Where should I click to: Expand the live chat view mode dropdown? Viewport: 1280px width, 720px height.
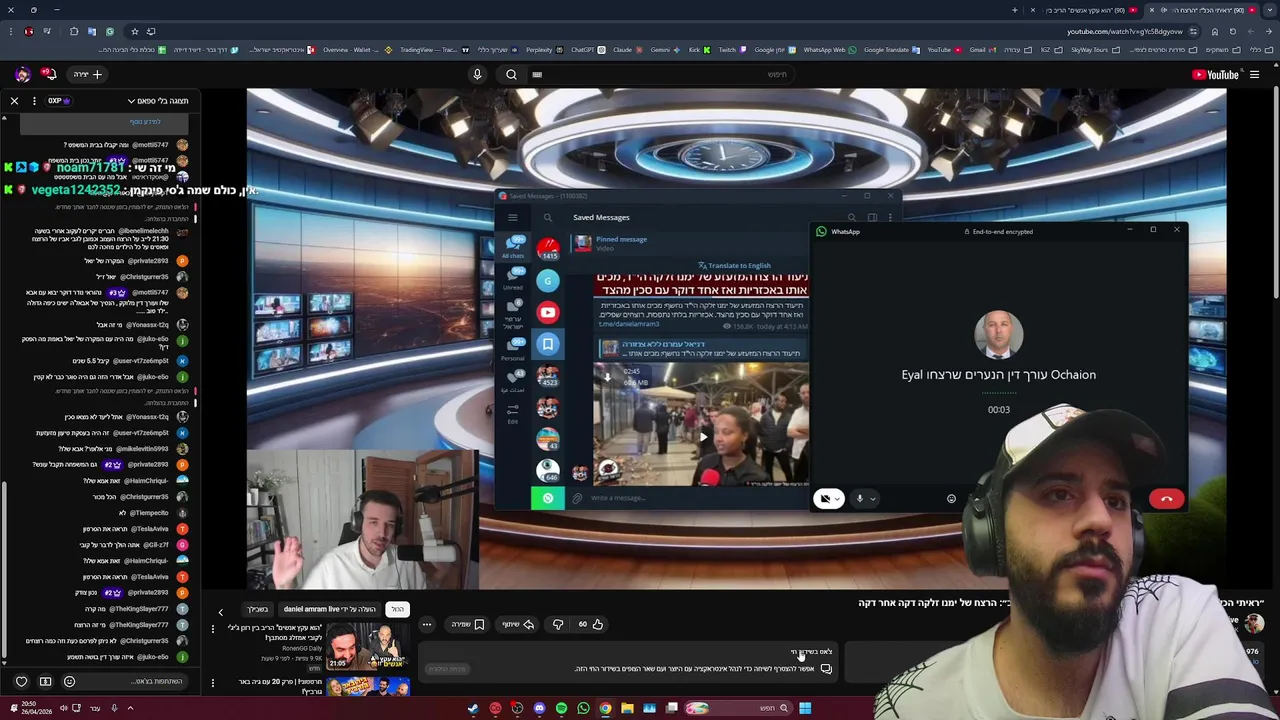158,101
